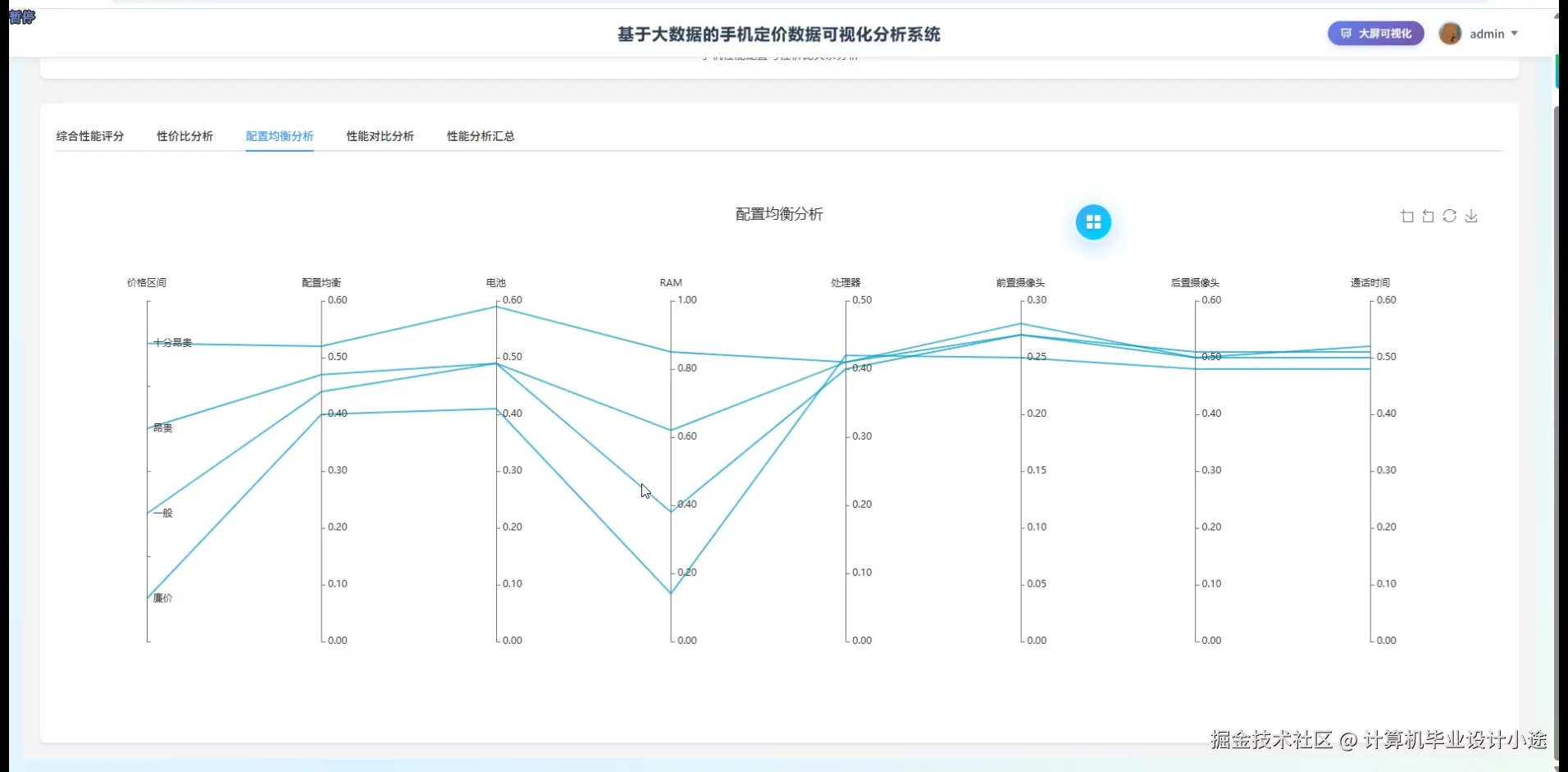Select the data zoom tool in the chart toolbox
The height and width of the screenshot is (772, 1568).
[x=1407, y=216]
